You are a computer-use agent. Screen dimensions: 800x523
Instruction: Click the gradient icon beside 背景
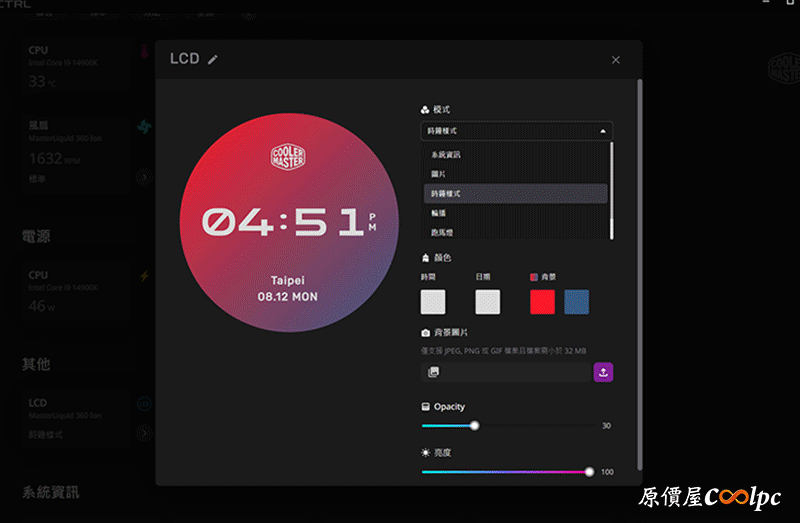point(534,277)
